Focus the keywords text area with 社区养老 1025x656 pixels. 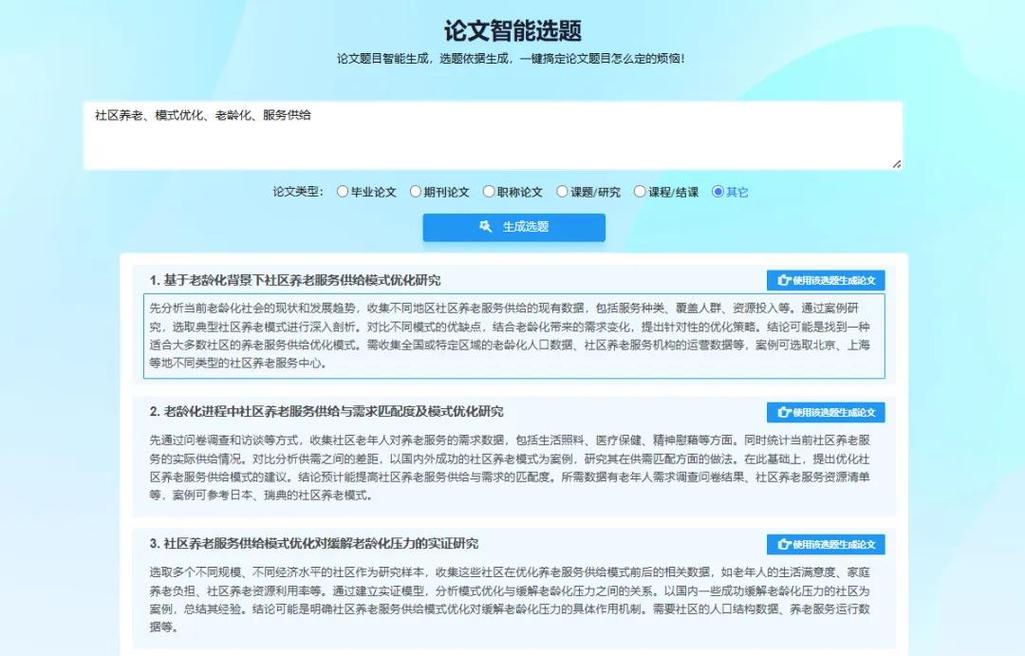point(493,136)
